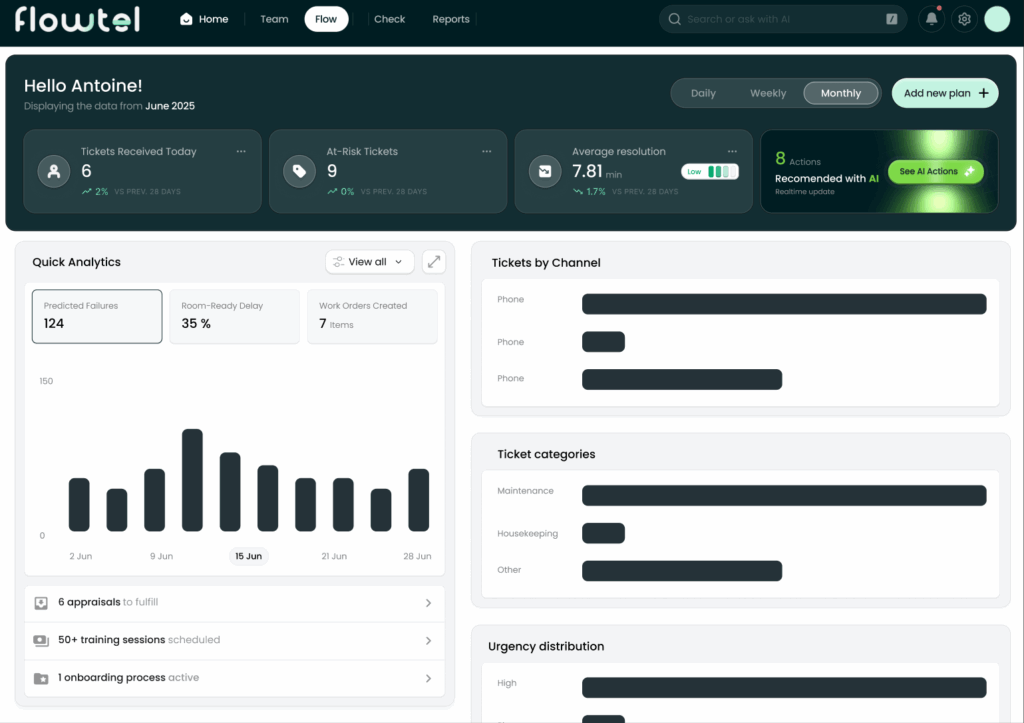
Task: Open settings via the gear icon
Action: pyautogui.click(x=964, y=19)
